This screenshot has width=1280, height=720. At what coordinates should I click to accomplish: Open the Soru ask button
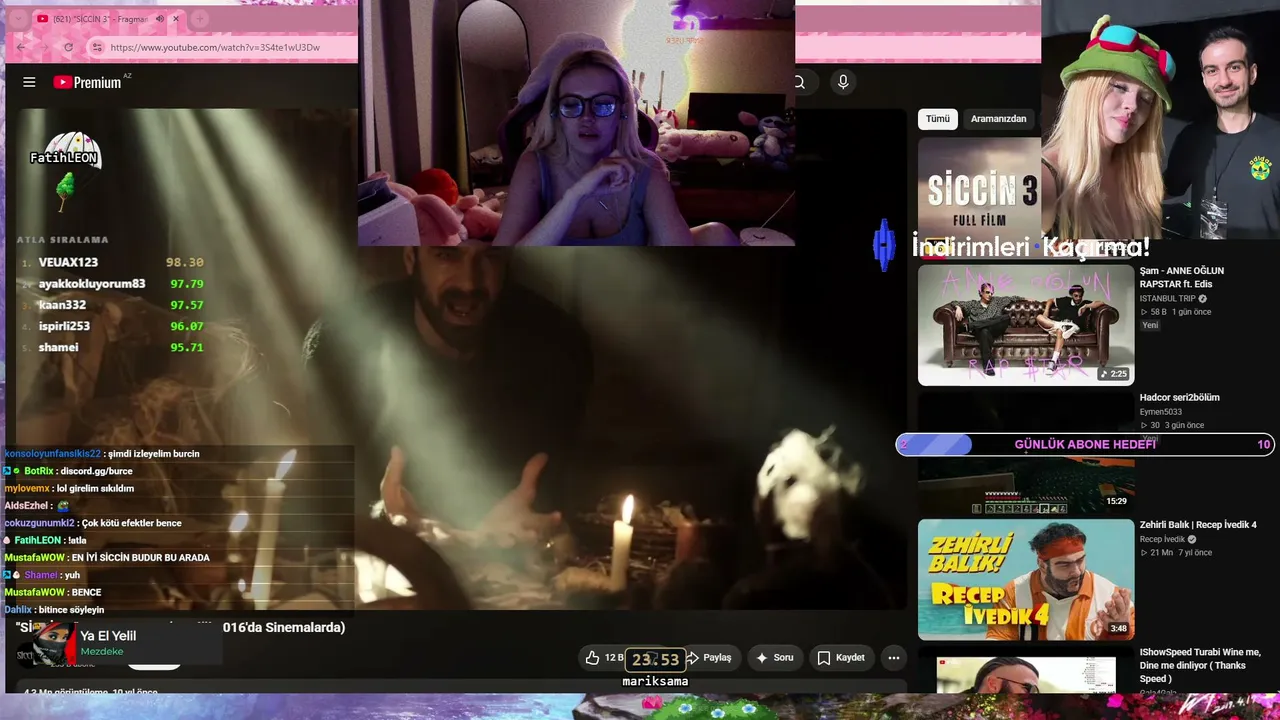coord(775,658)
